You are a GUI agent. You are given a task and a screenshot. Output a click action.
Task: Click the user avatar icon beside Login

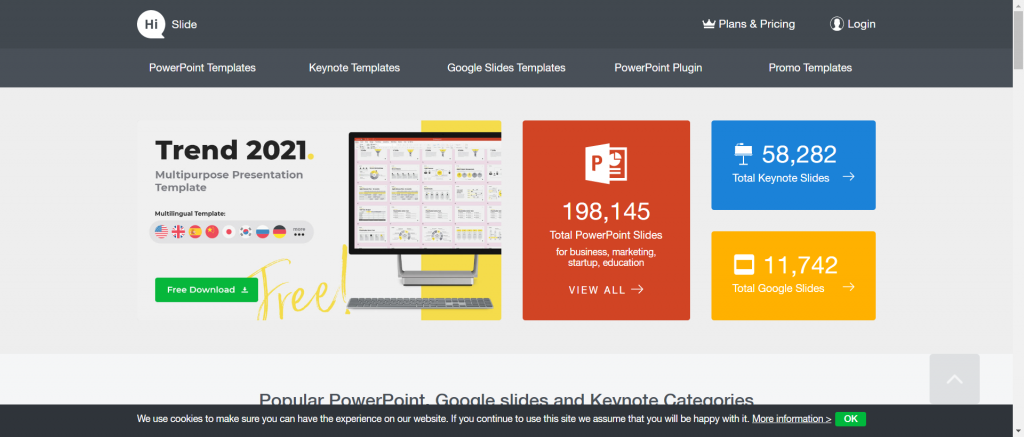[x=837, y=24]
